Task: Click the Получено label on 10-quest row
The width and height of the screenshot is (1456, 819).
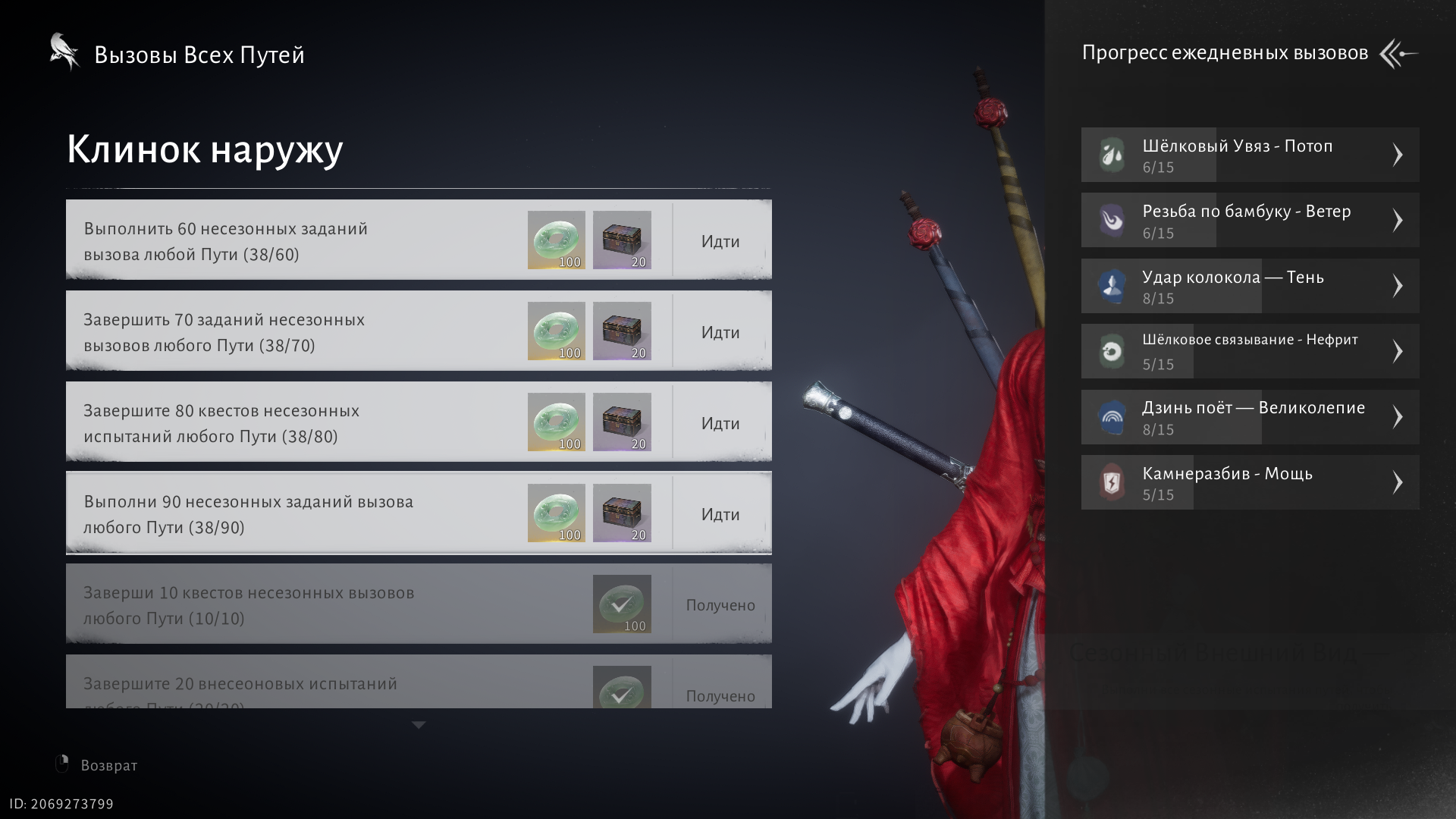Action: point(720,605)
